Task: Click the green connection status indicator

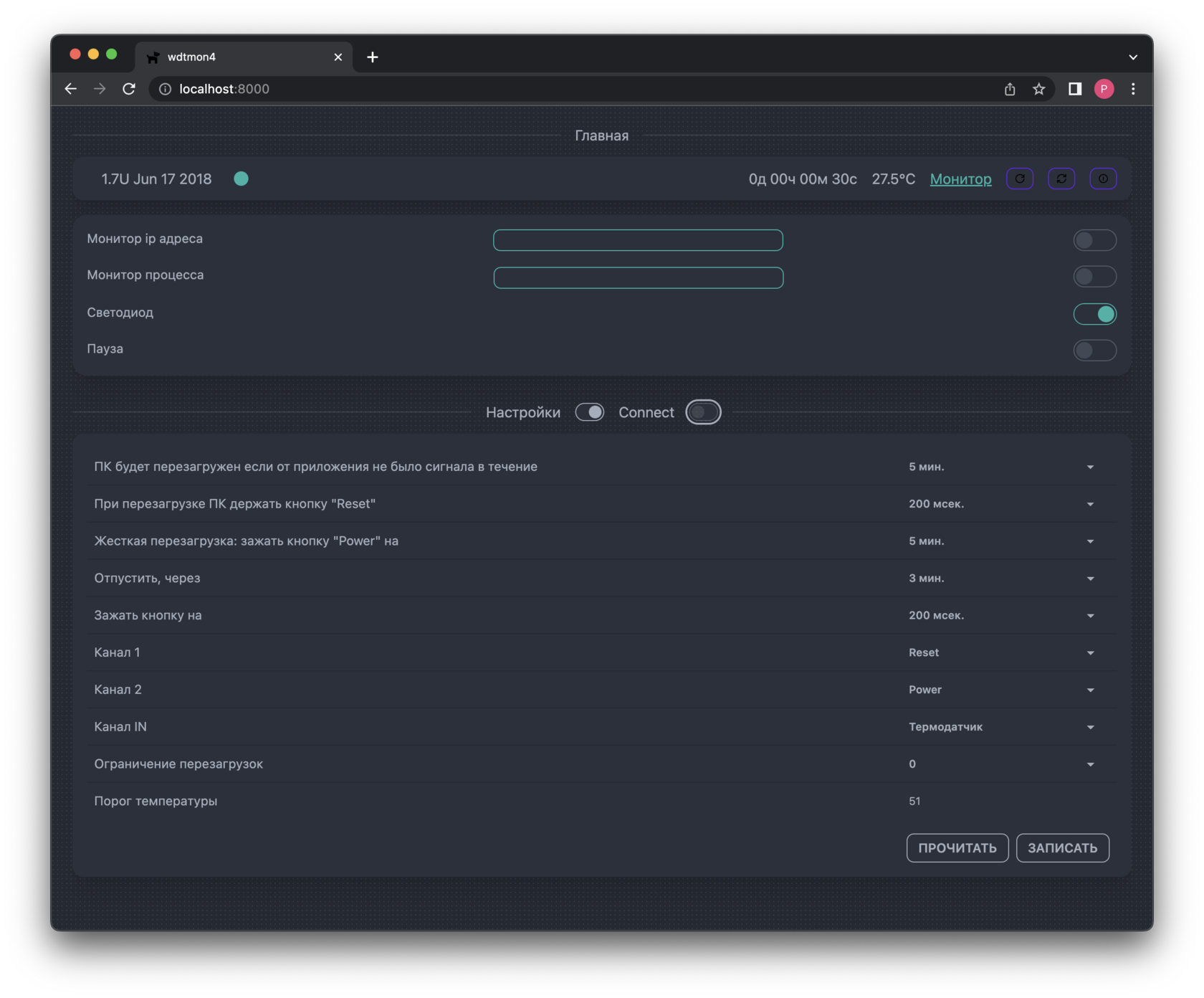Action: [x=242, y=179]
